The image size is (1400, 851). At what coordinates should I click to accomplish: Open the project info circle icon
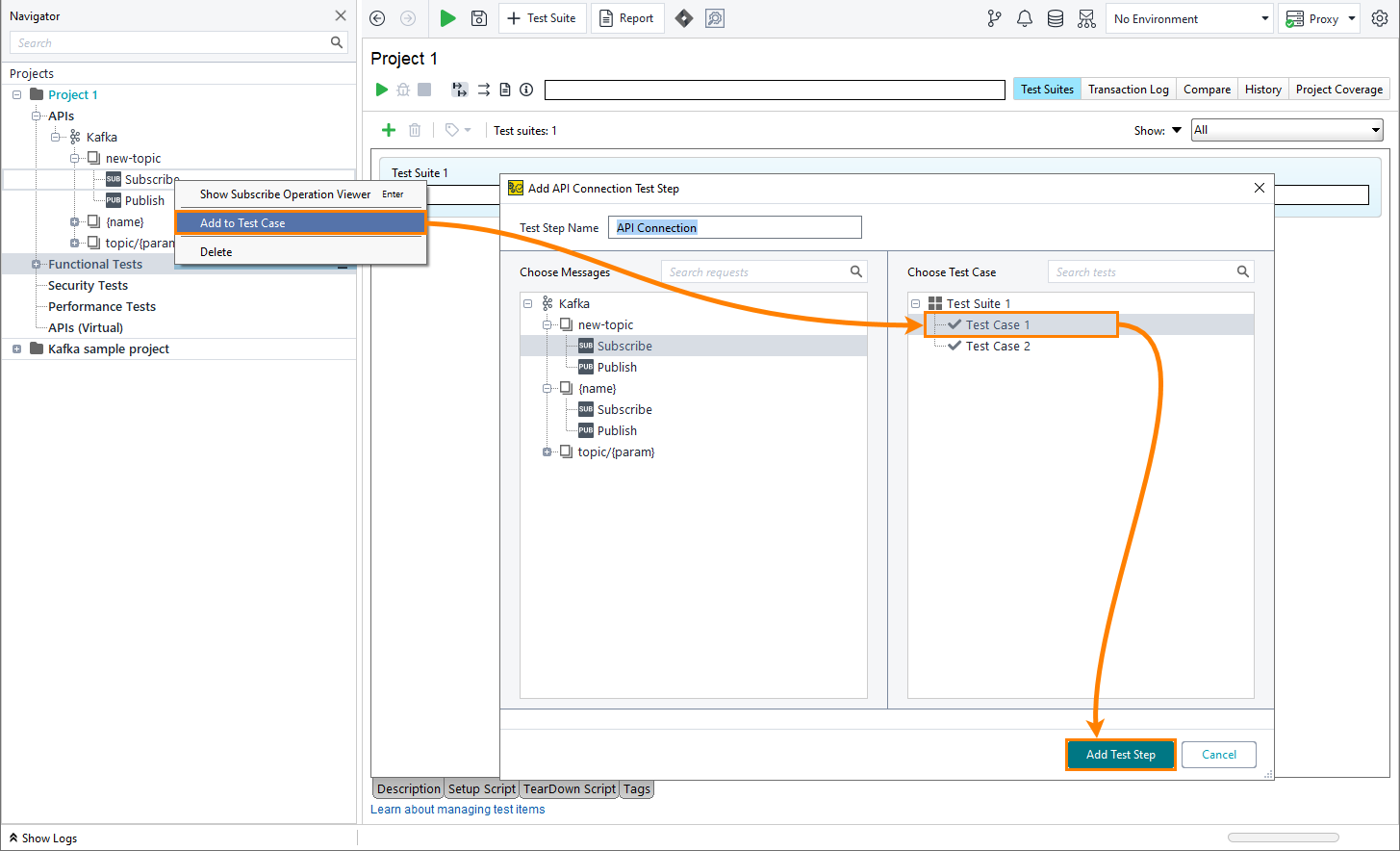525,89
